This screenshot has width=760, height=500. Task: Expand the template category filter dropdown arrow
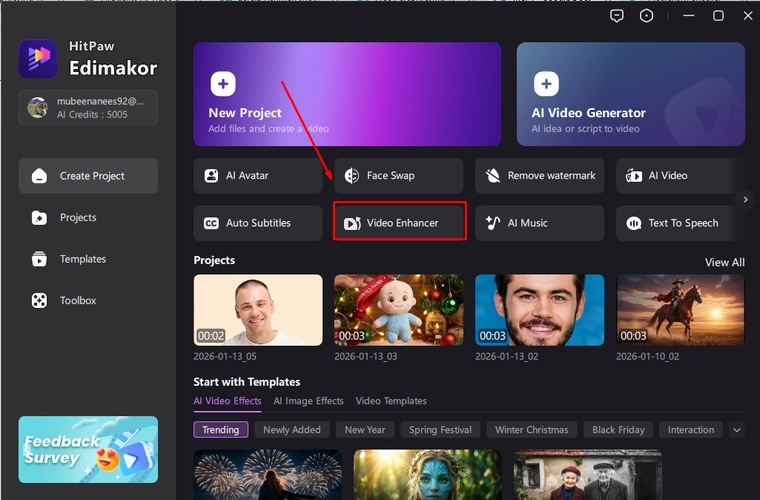coord(737,430)
